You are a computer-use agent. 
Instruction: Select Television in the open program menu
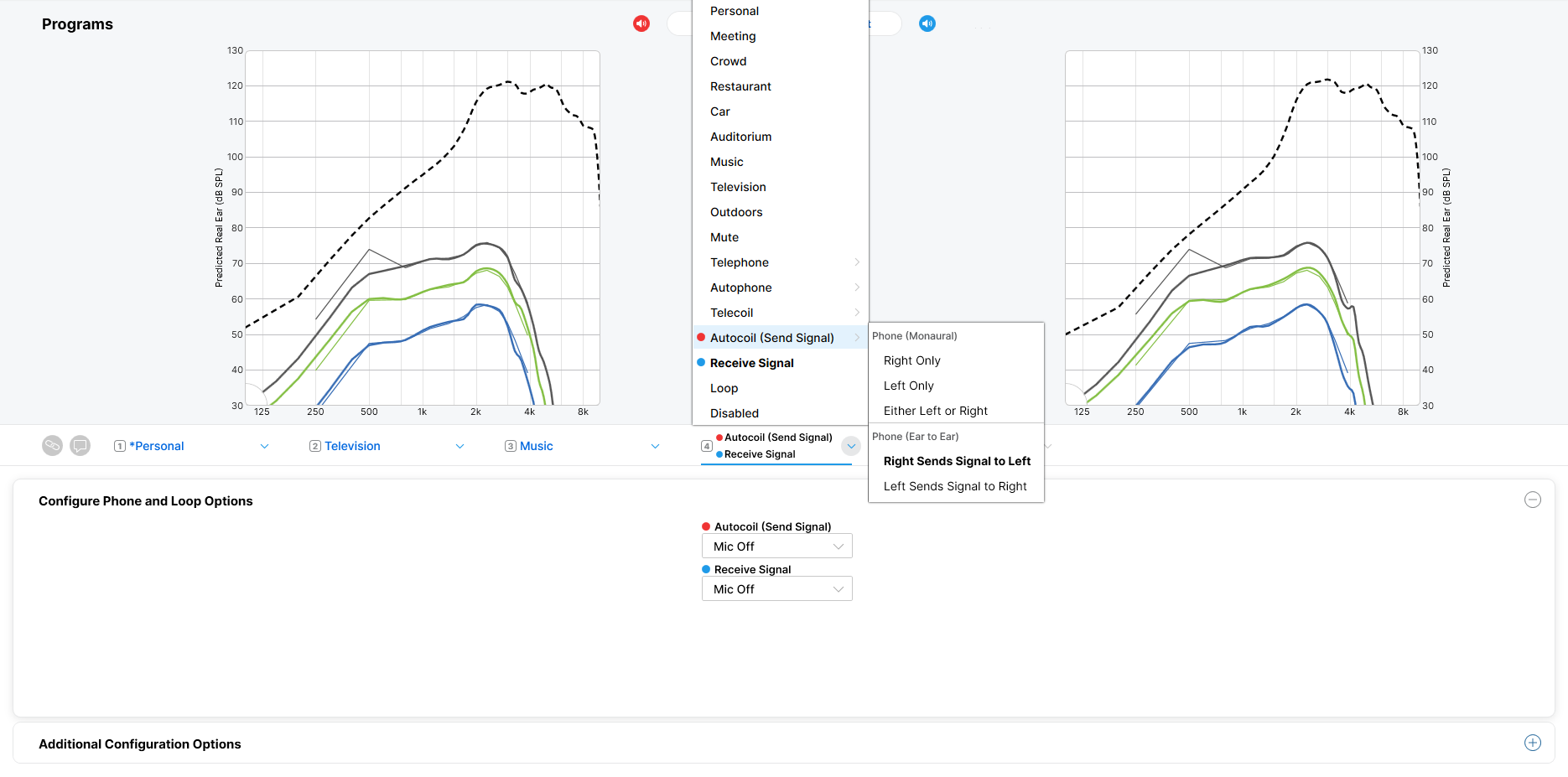pos(781,187)
